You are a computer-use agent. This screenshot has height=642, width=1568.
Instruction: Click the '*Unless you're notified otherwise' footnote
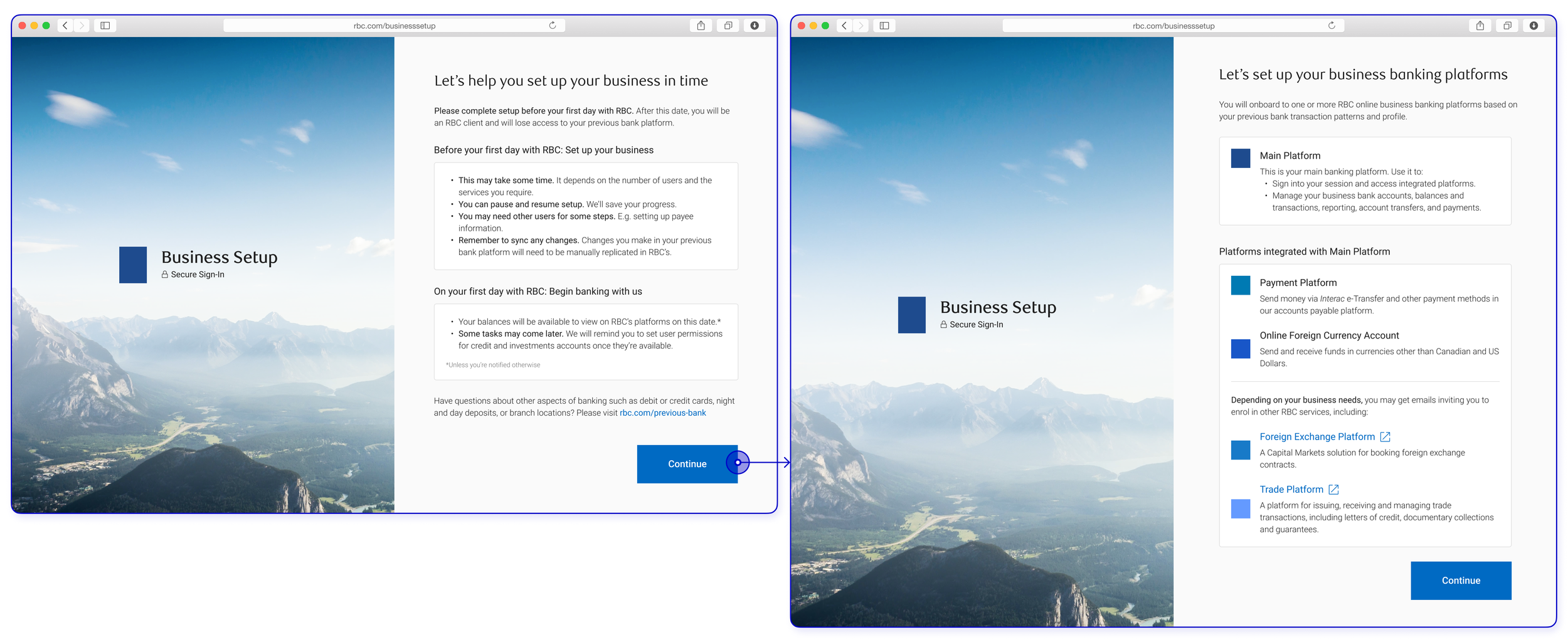(492, 365)
